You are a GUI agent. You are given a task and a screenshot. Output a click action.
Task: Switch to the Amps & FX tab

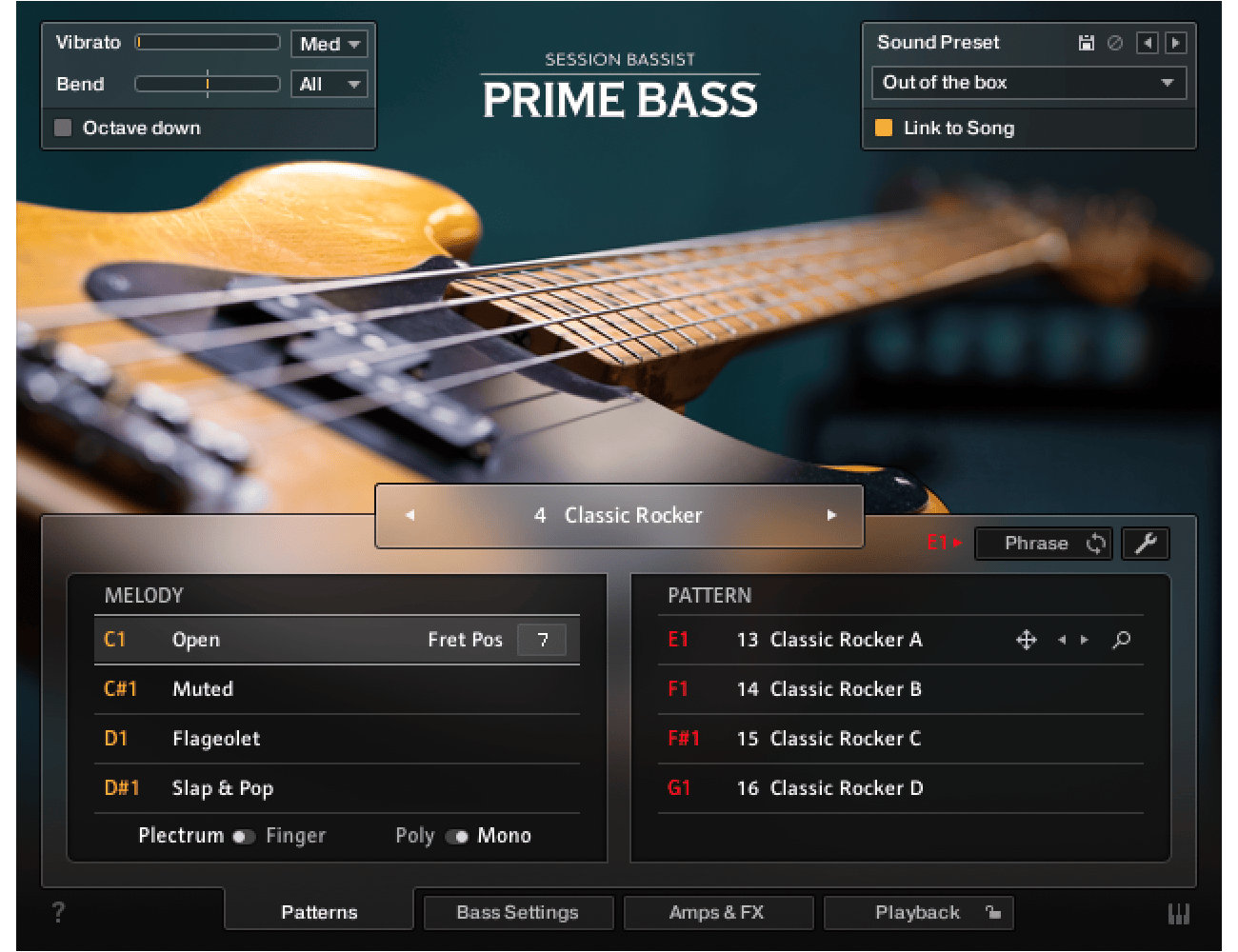(717, 912)
